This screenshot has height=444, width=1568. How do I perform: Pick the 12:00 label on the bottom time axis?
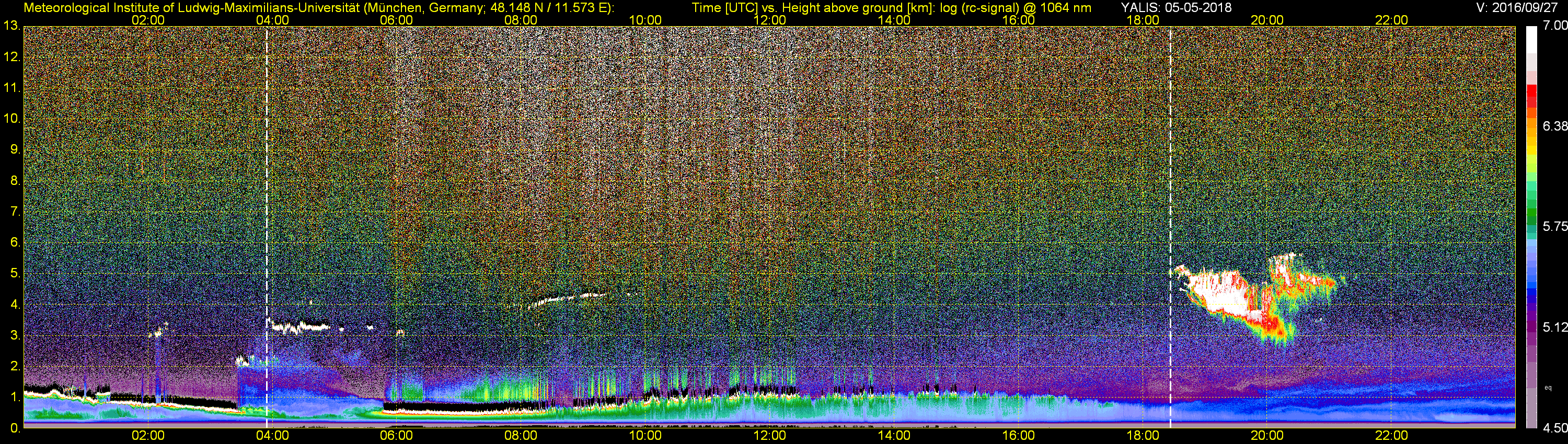pyautogui.click(x=769, y=436)
